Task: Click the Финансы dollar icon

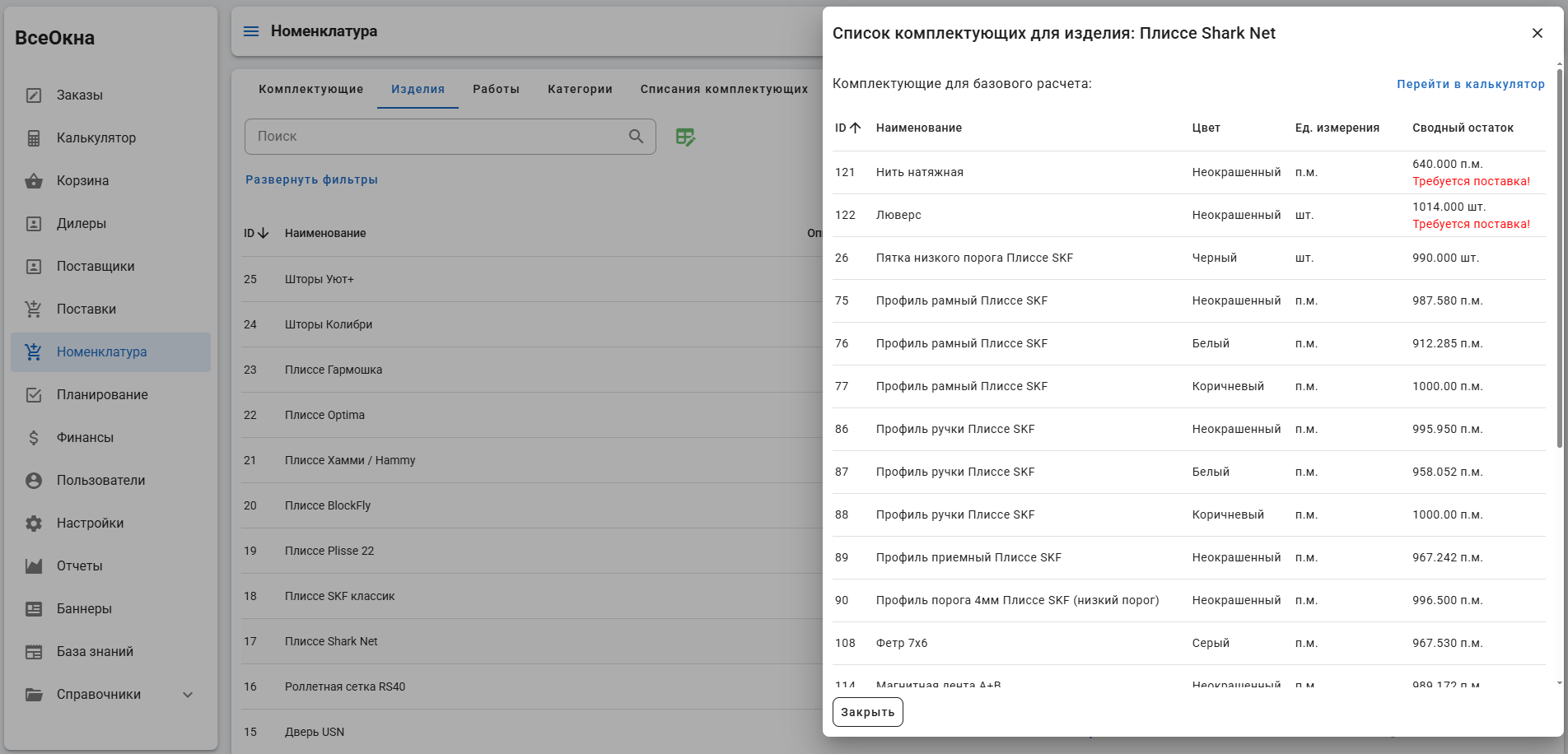Action: click(34, 438)
